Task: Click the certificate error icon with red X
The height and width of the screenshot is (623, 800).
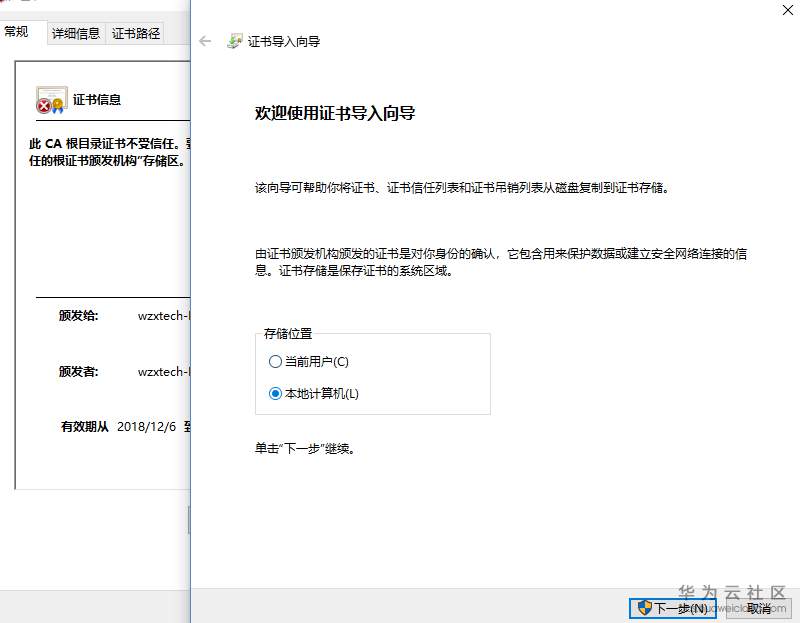Action: pyautogui.click(x=51, y=100)
